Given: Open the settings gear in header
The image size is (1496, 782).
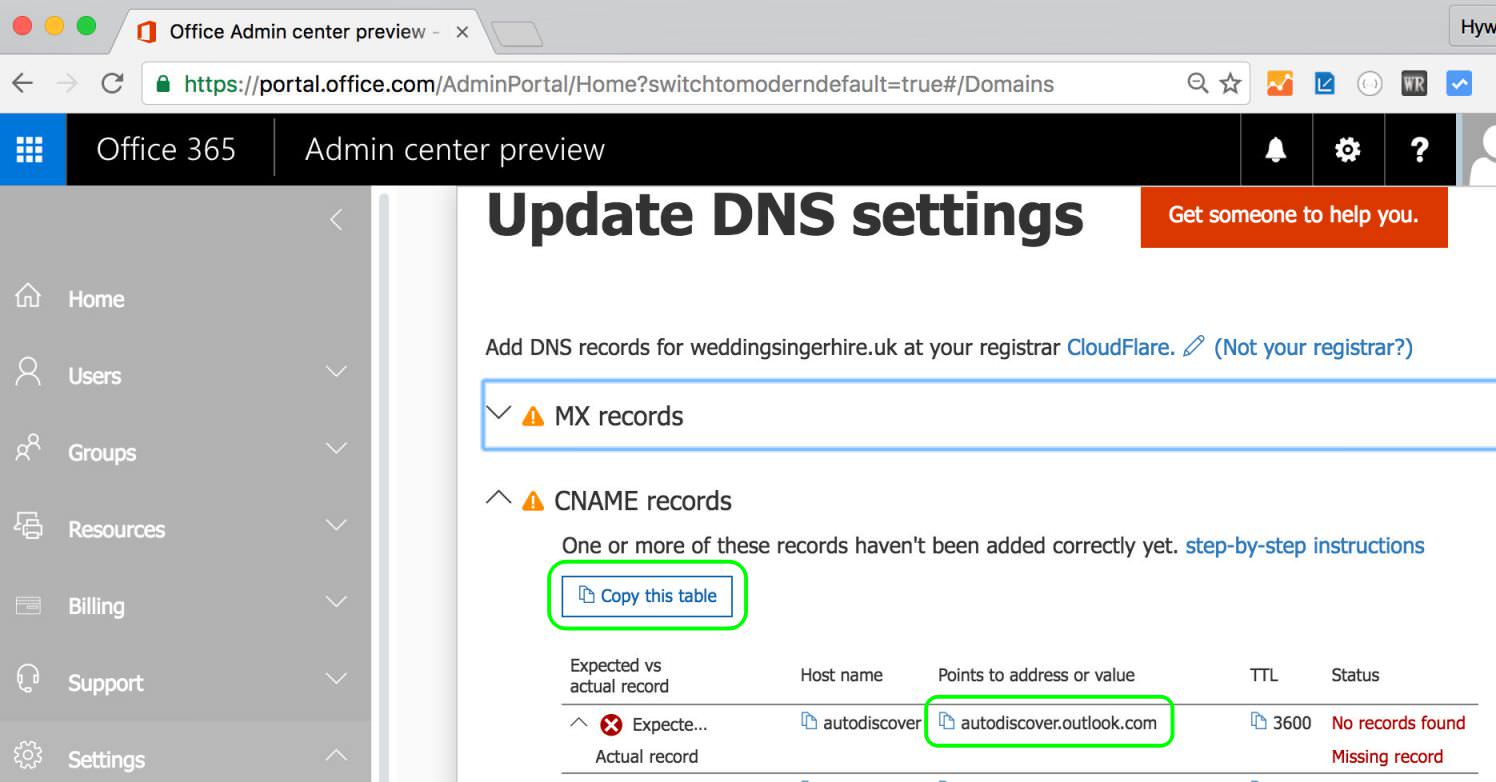Looking at the screenshot, I should point(1348,150).
